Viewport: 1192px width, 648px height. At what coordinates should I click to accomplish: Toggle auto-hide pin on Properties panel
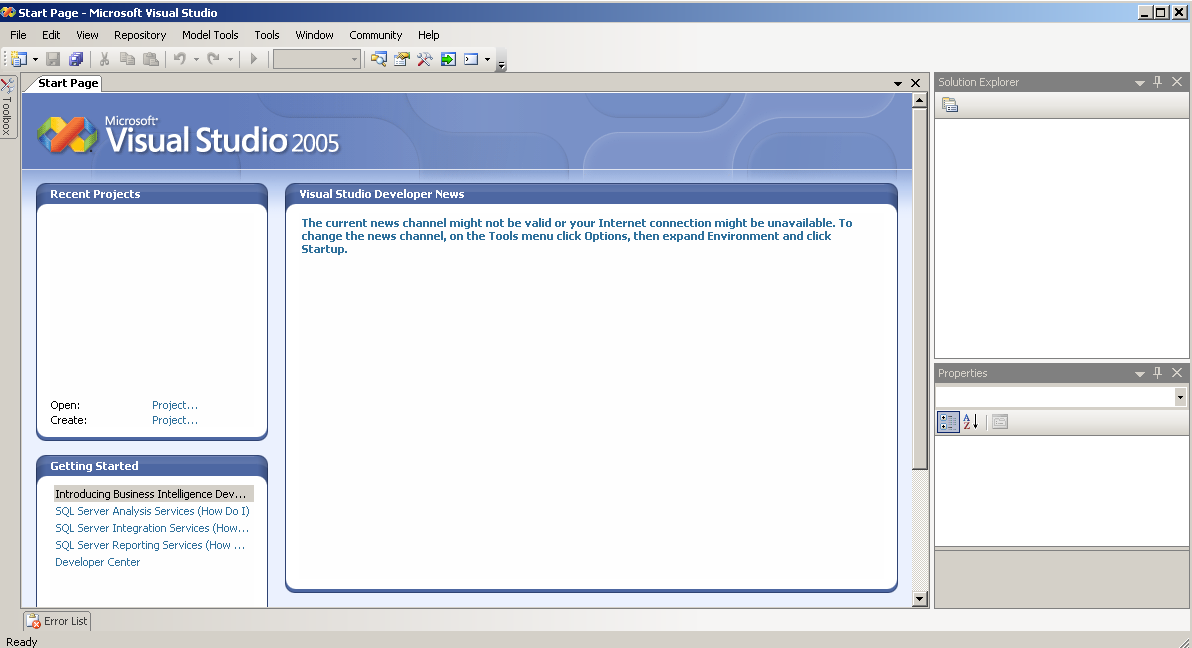click(x=1158, y=373)
